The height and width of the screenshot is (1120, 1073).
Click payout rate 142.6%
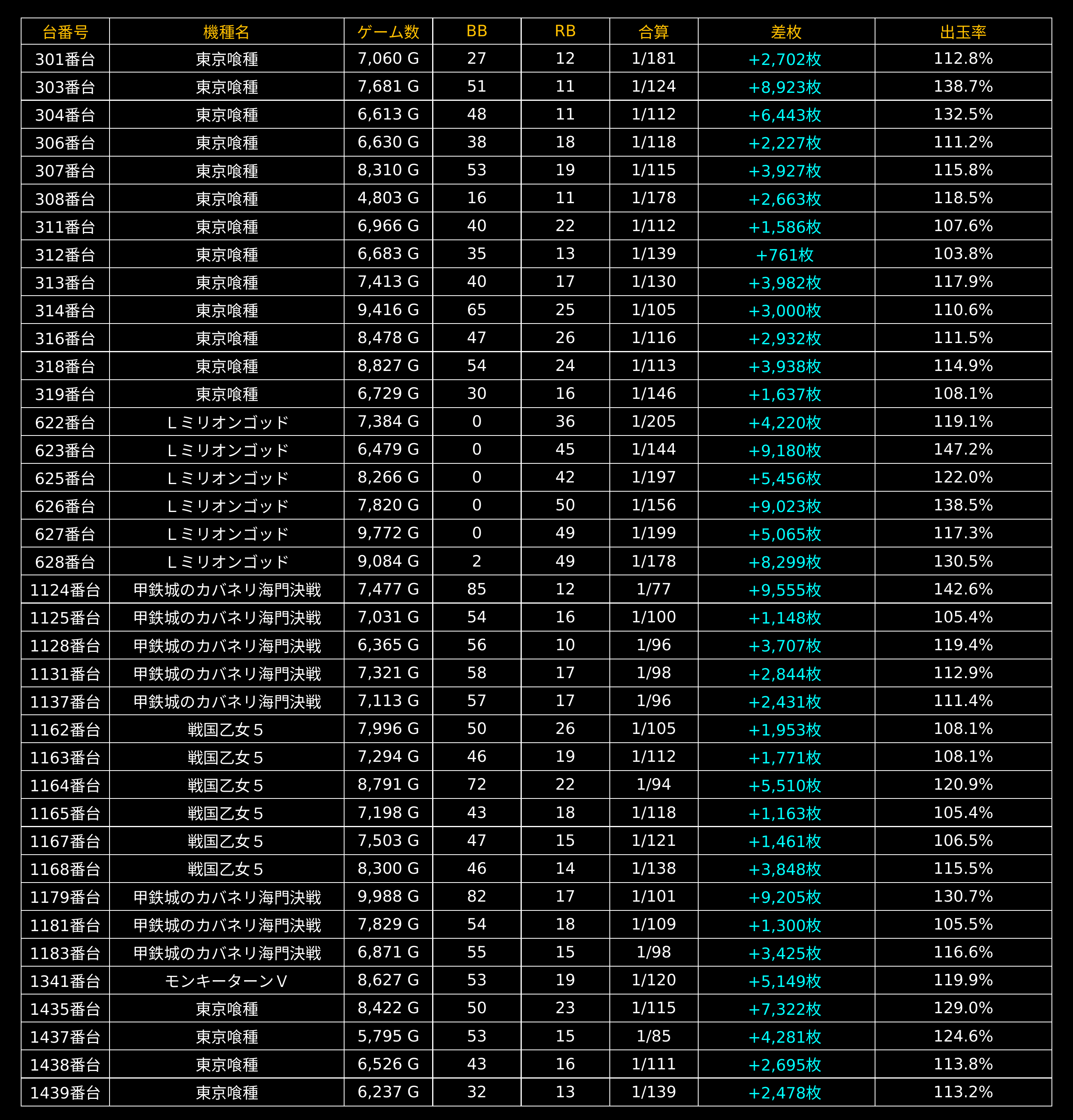pyautogui.click(x=963, y=588)
